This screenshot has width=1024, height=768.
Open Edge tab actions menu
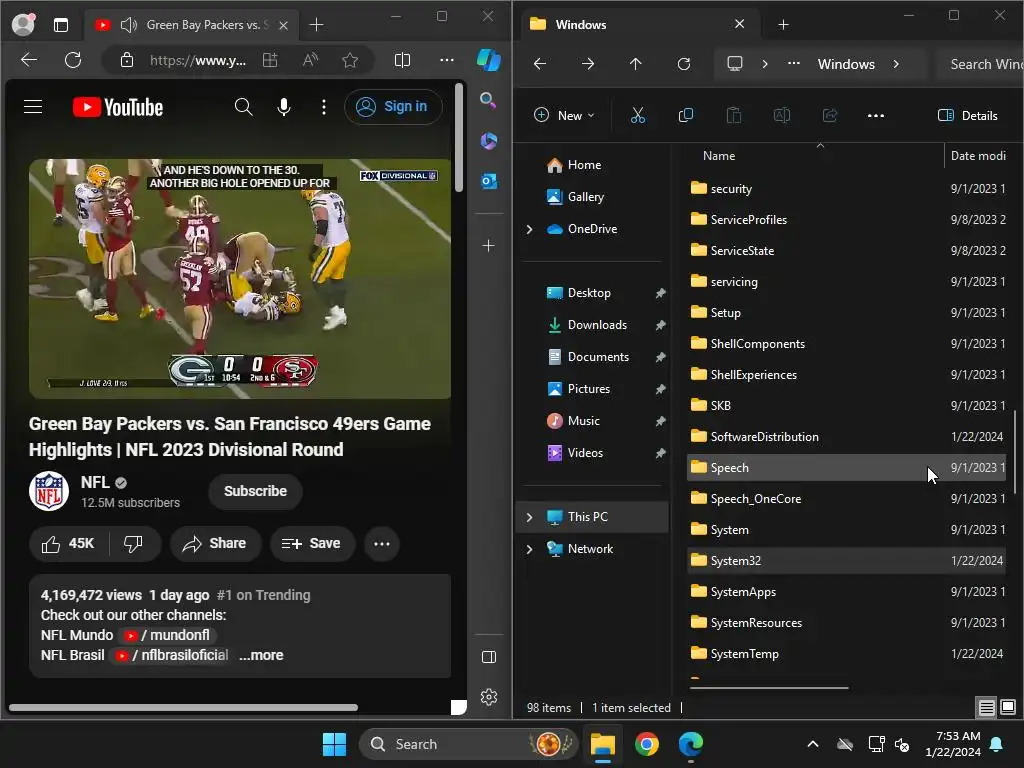(x=61, y=25)
